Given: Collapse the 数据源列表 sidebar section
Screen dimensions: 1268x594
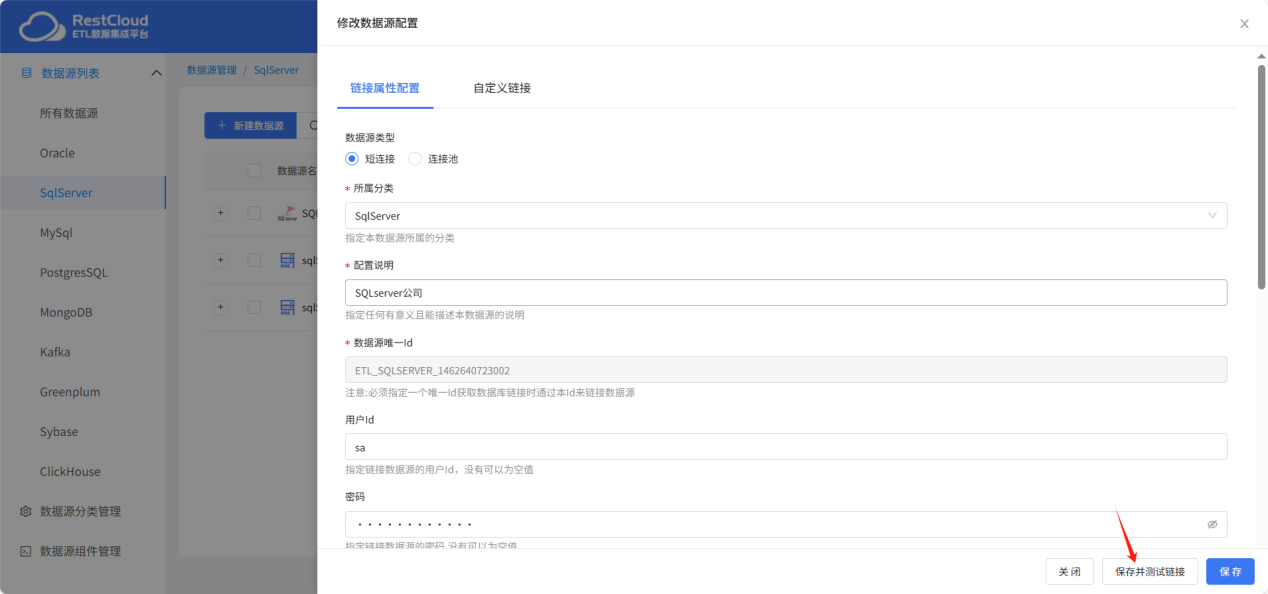Looking at the screenshot, I should point(156,73).
